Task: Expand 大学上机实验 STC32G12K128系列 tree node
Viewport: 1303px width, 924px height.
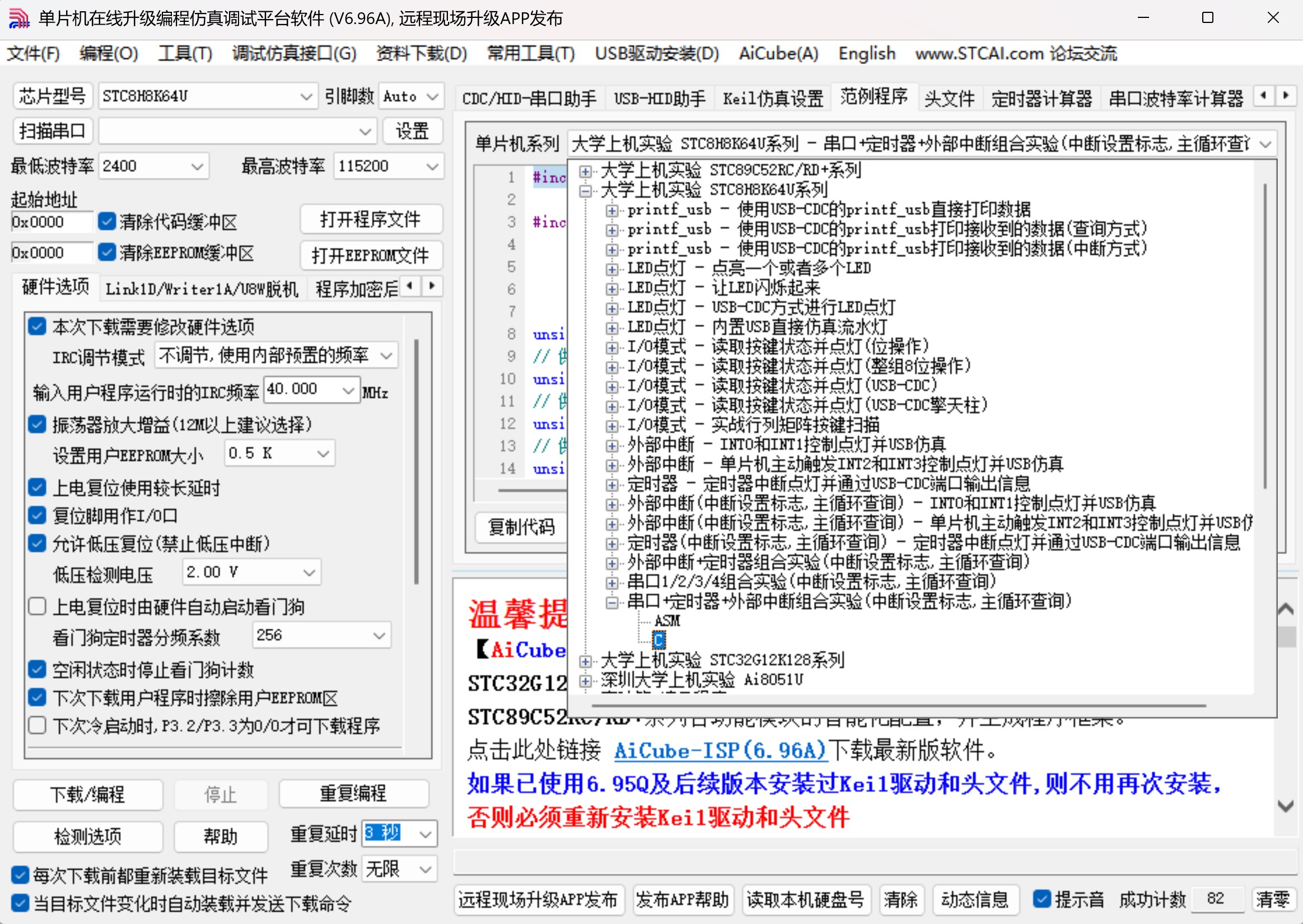Action: (x=585, y=661)
